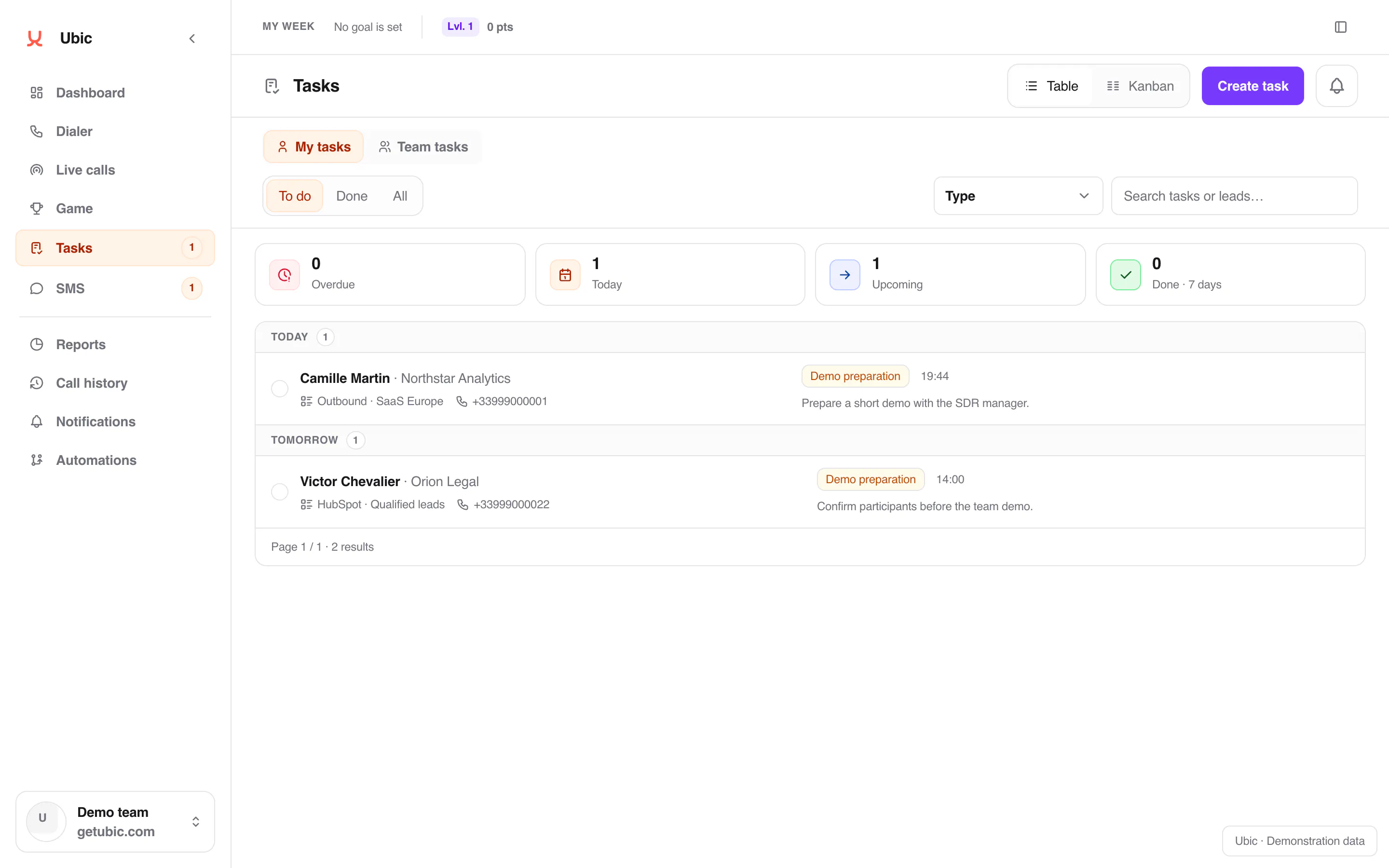The width and height of the screenshot is (1389, 868).
Task: Expand the Demo team workspace switcher
Action: coord(115,821)
